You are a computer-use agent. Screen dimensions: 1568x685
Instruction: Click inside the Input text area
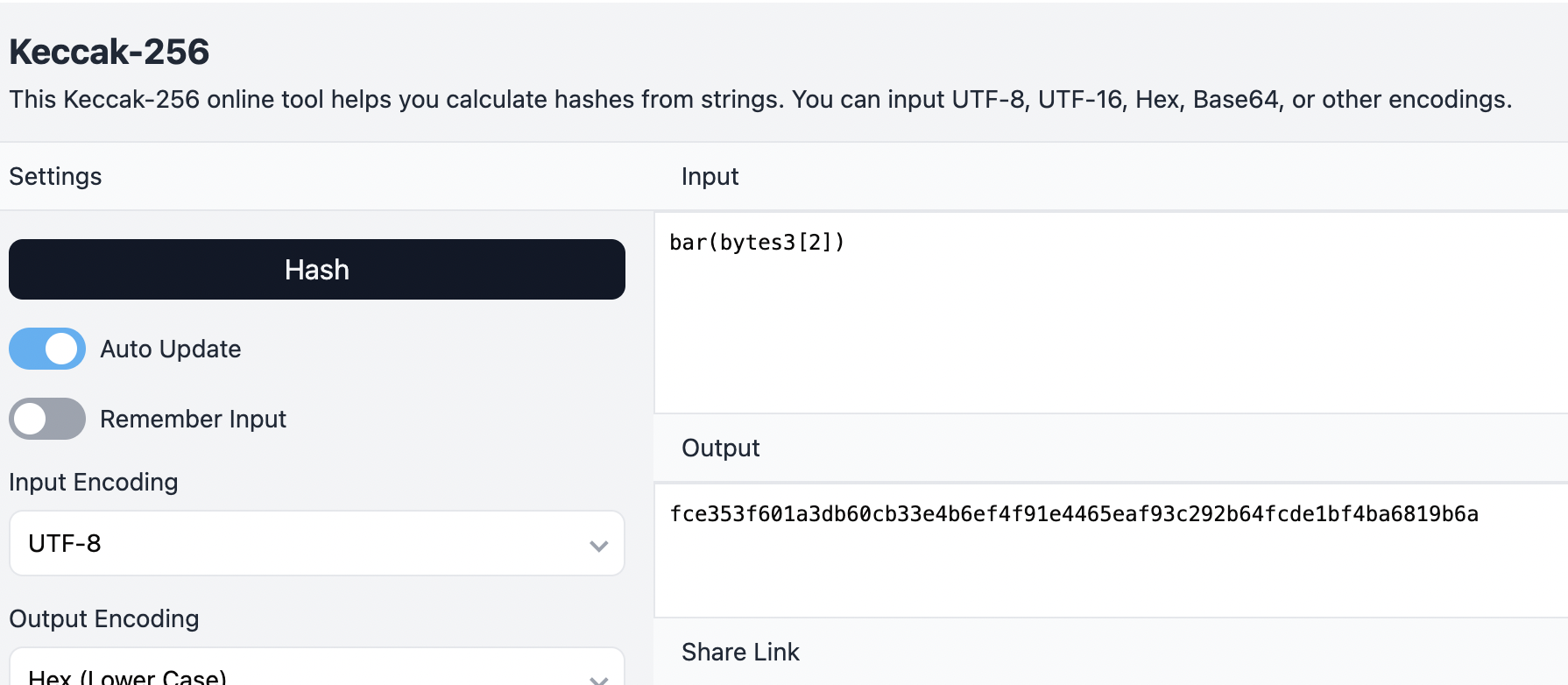click(x=1111, y=312)
